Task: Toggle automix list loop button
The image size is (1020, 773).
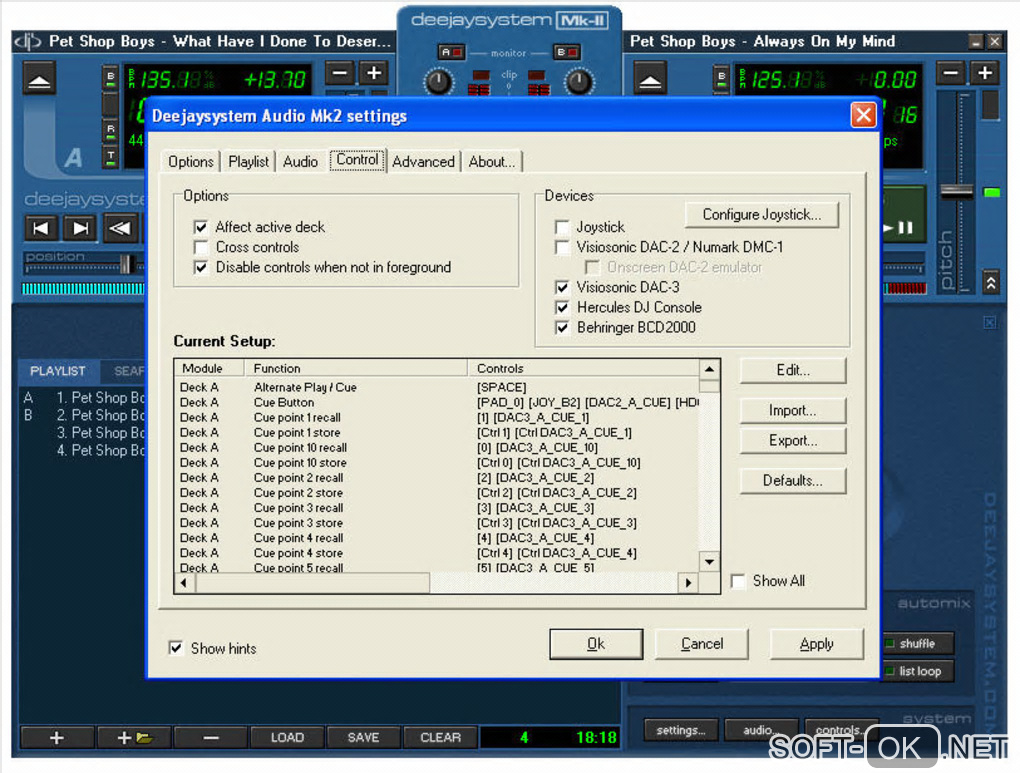Action: coord(917,671)
